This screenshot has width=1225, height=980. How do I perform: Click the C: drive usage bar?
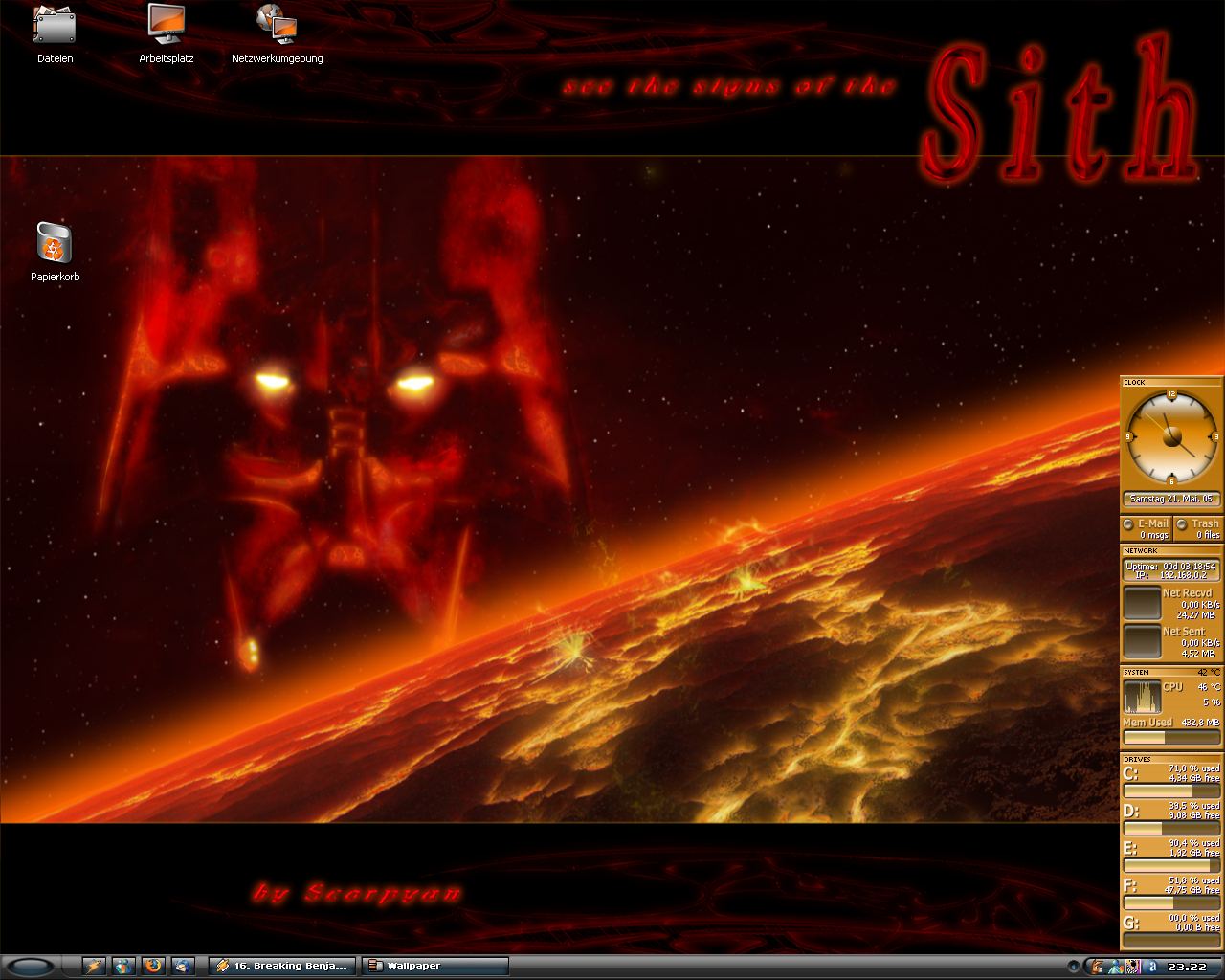[1172, 791]
